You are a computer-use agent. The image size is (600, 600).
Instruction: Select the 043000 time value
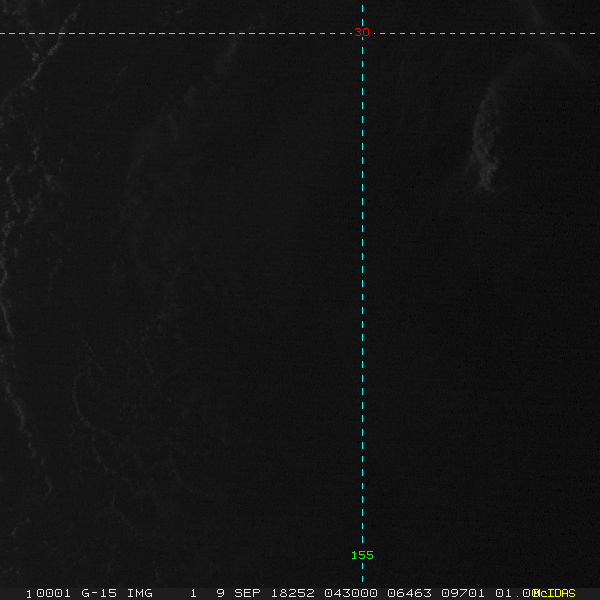coord(351,593)
